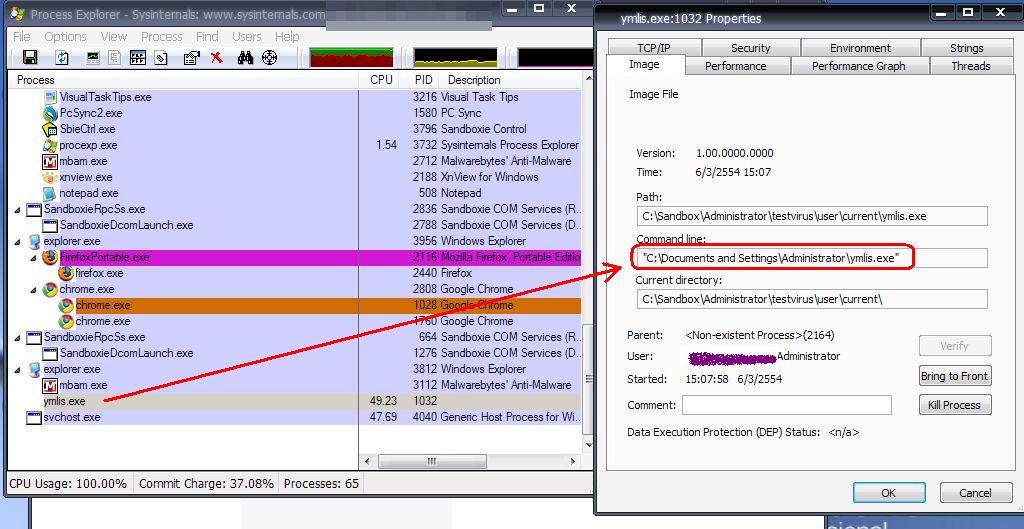Collapse explorer.exe tree with PID 3956
Image resolution: width=1024 pixels, height=529 pixels.
click(17, 242)
